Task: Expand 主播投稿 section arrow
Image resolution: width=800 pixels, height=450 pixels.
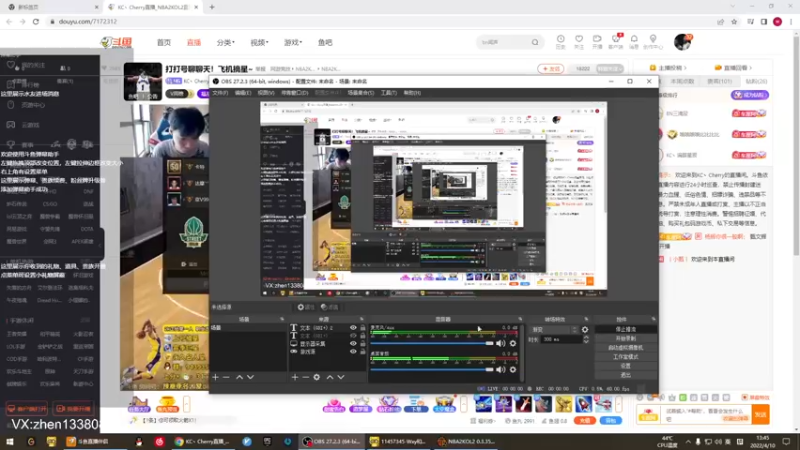Action: coord(685,68)
